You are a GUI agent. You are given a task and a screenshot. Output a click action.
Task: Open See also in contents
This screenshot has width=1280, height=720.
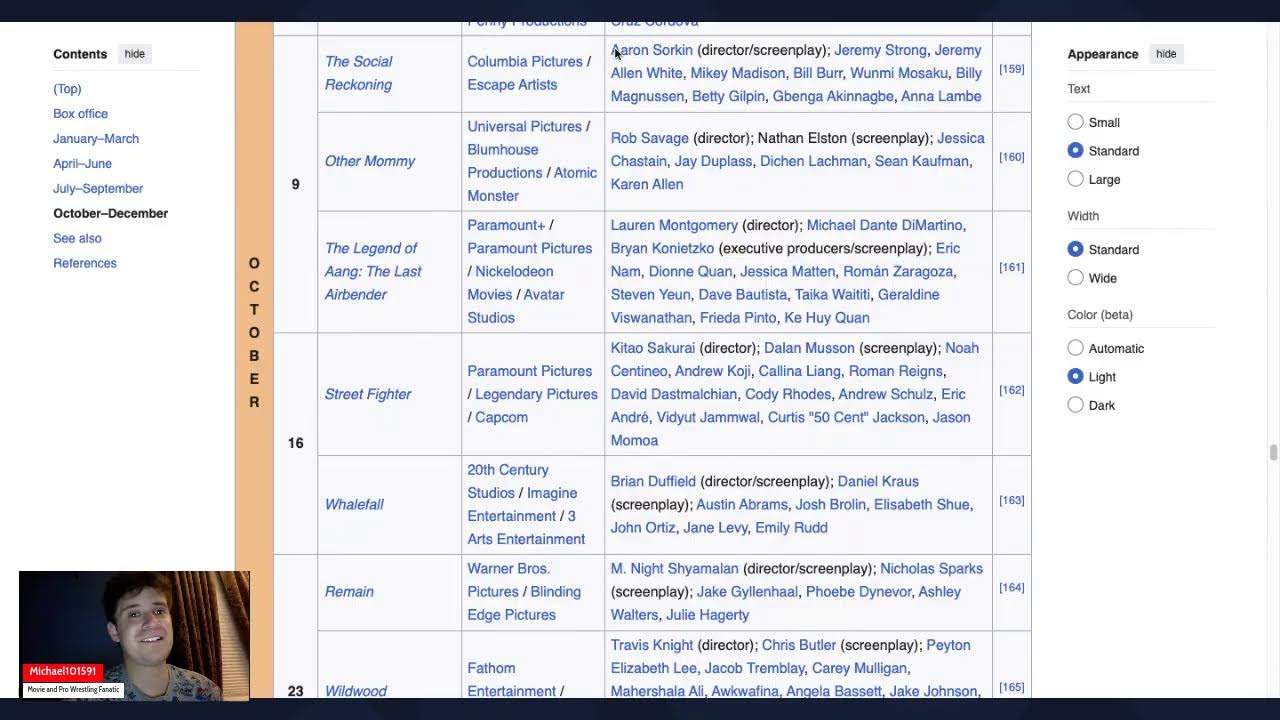[77, 238]
